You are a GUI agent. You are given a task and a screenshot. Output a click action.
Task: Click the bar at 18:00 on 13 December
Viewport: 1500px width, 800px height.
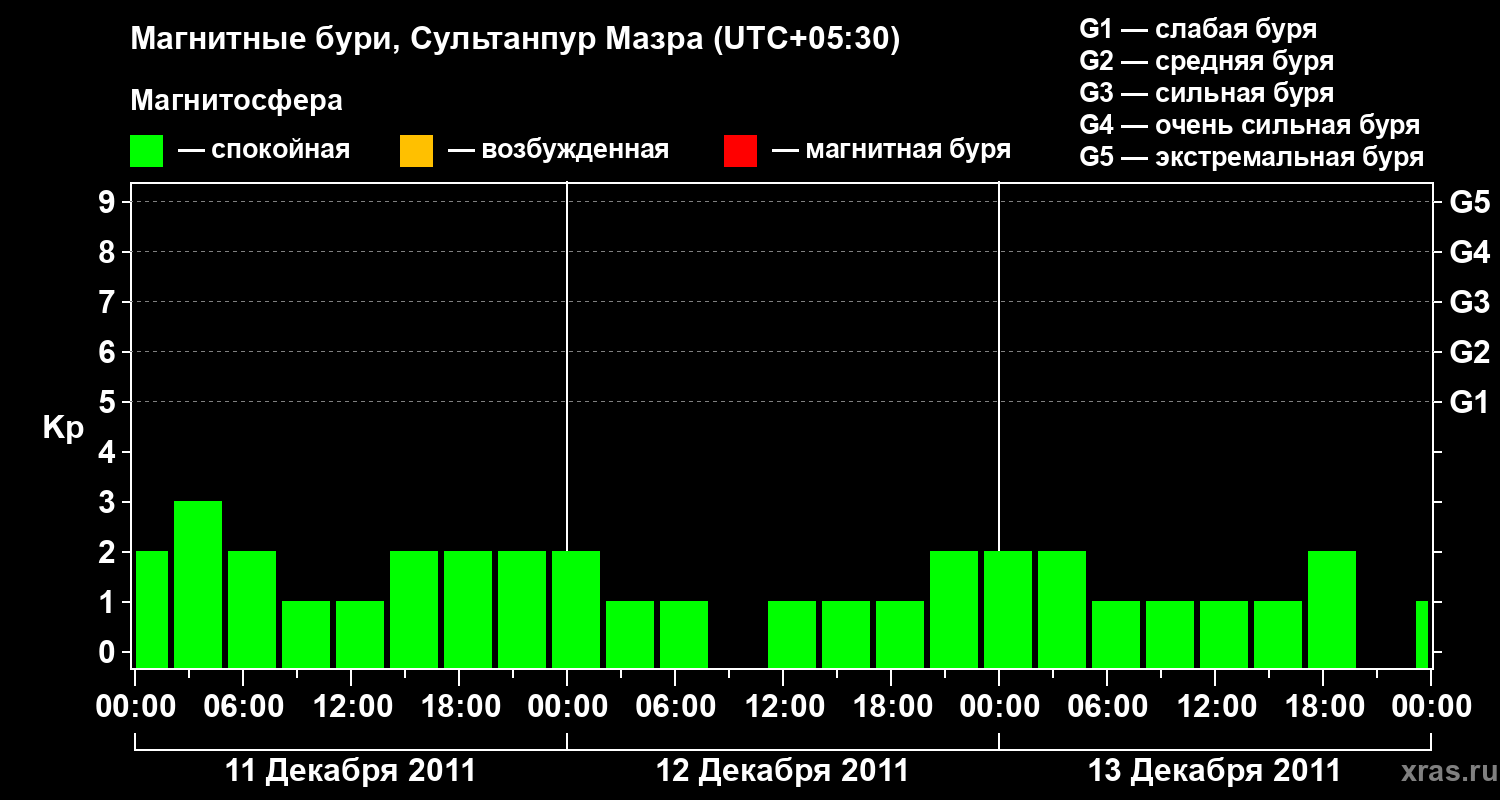click(1332, 609)
